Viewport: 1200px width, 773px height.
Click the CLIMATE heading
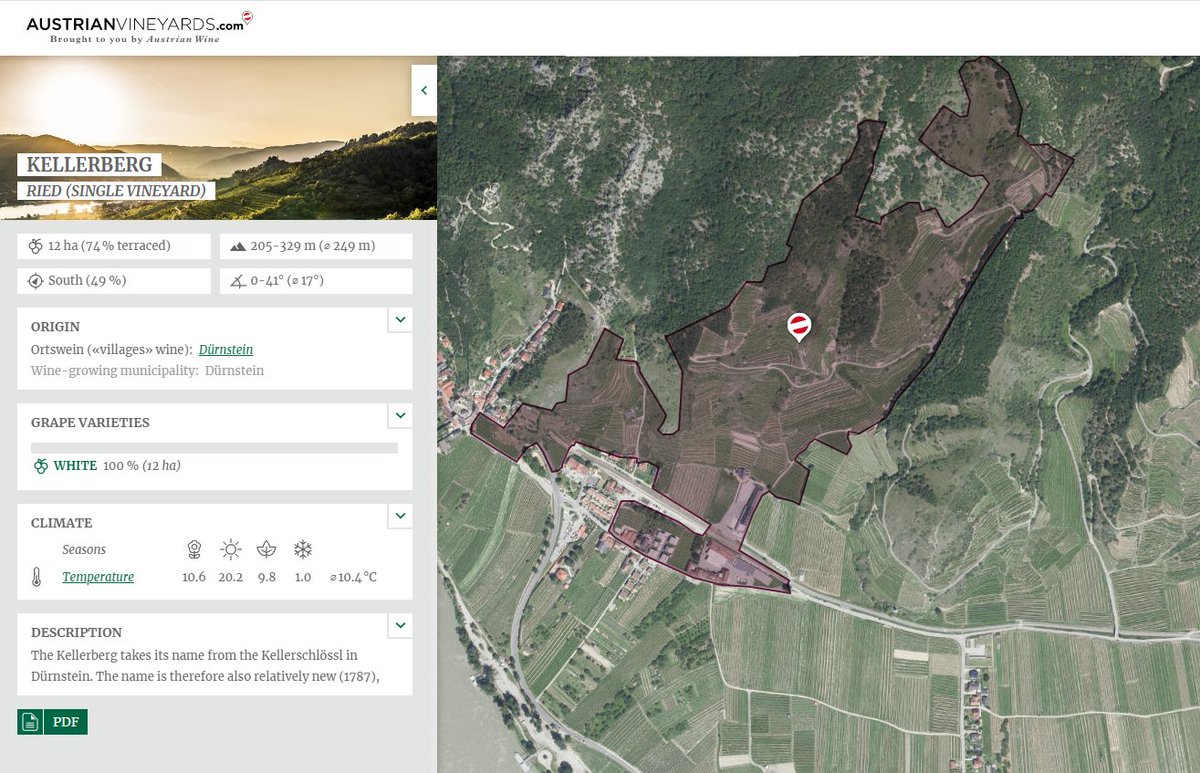62,522
